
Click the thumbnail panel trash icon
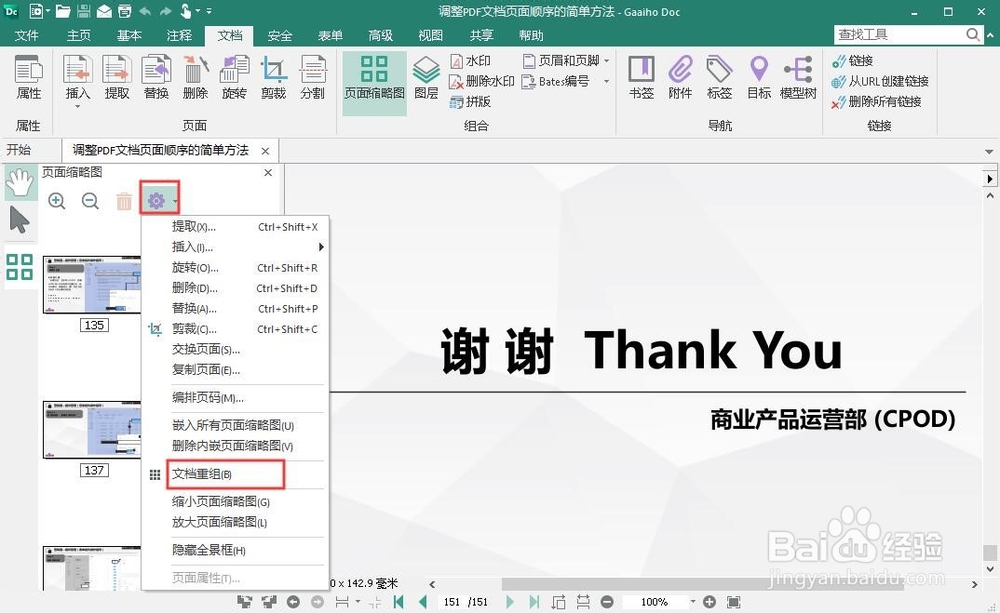[x=124, y=202]
